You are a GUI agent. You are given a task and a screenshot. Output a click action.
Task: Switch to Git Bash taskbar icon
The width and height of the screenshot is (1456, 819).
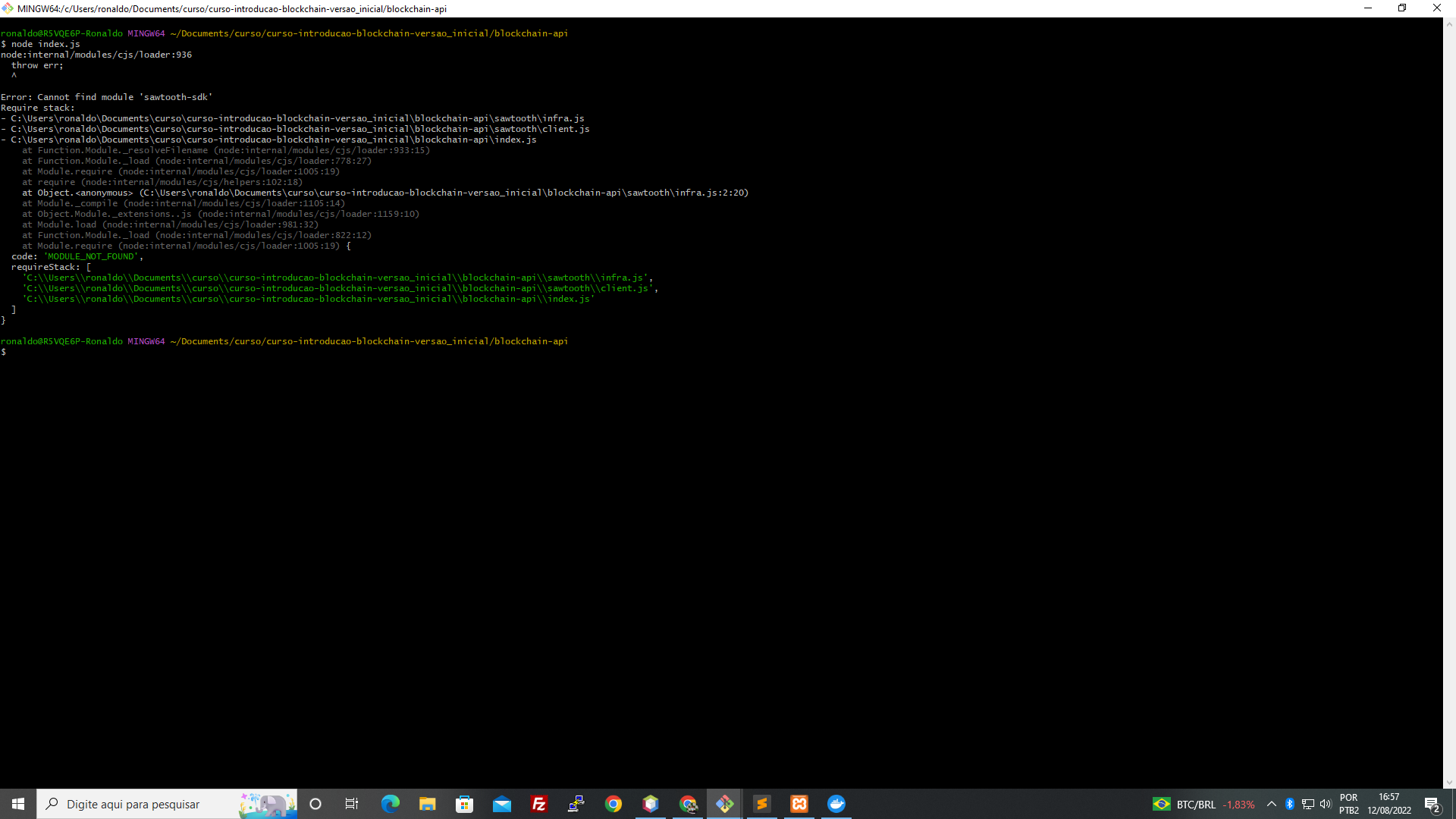(724, 804)
